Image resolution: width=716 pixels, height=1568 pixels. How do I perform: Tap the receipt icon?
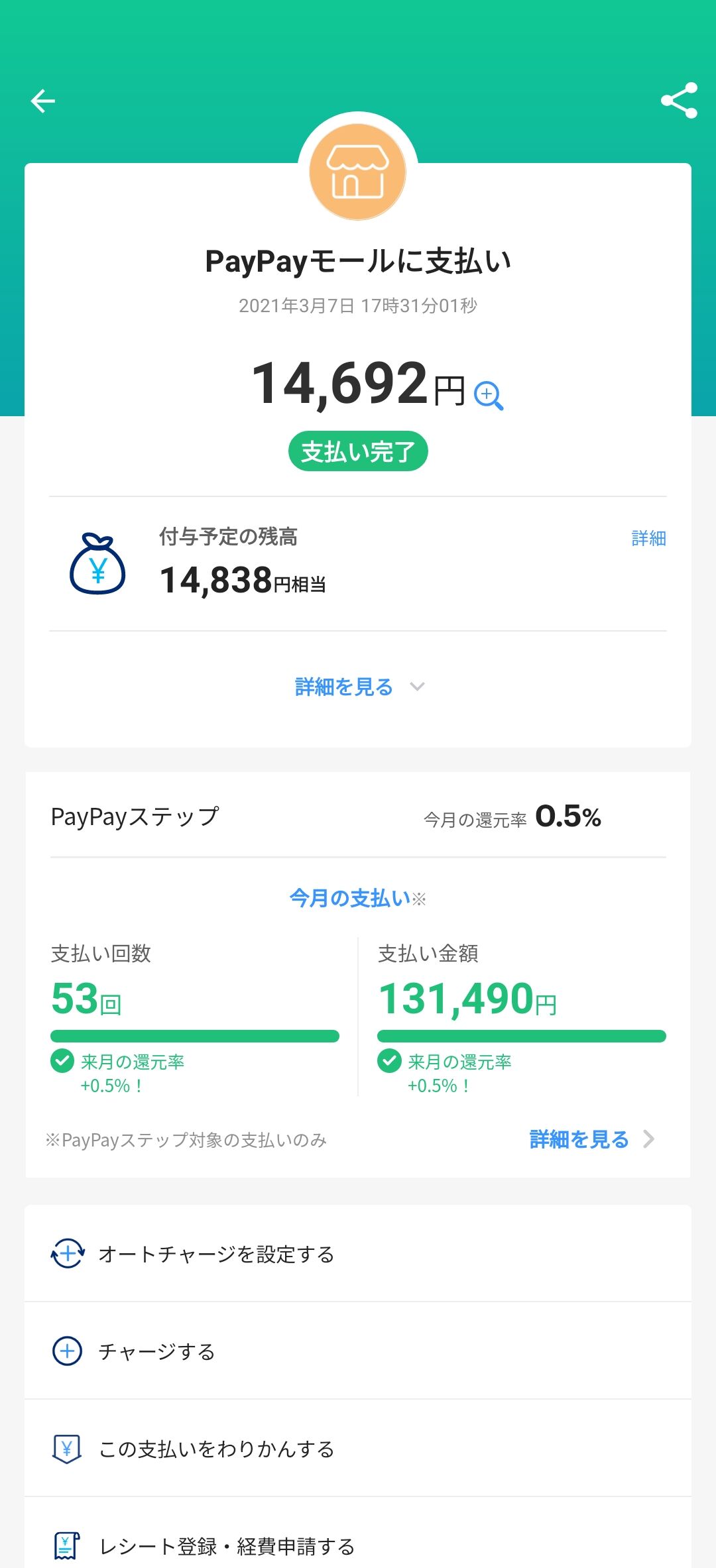tap(66, 1546)
